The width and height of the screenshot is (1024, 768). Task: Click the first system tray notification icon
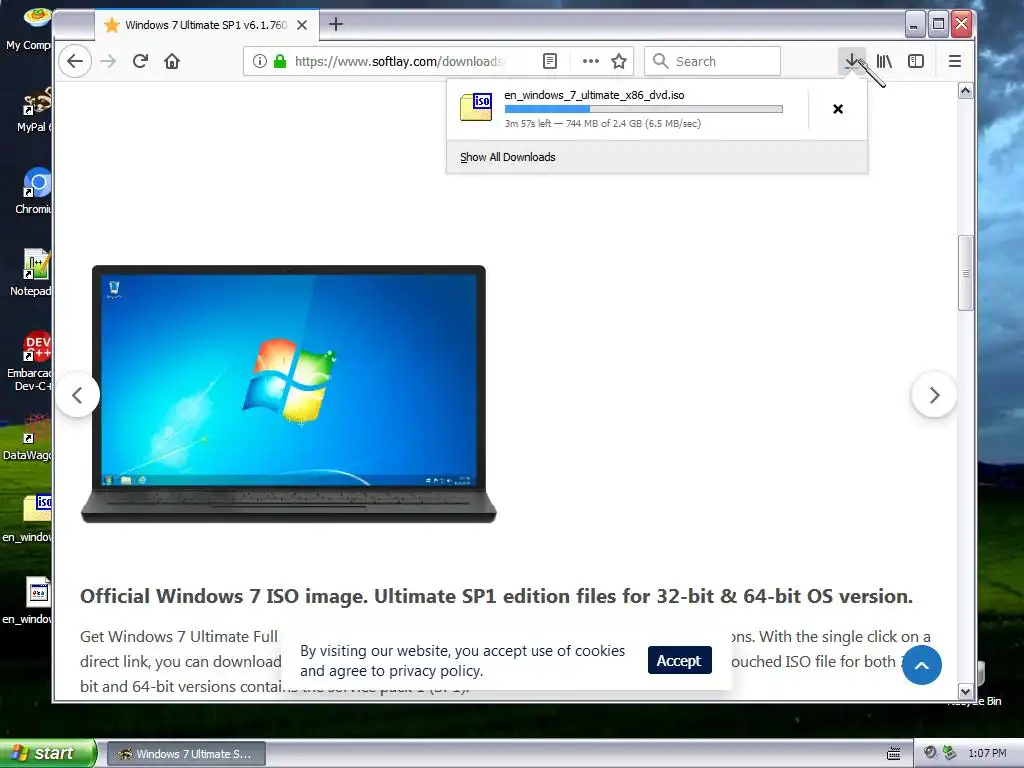click(931, 753)
